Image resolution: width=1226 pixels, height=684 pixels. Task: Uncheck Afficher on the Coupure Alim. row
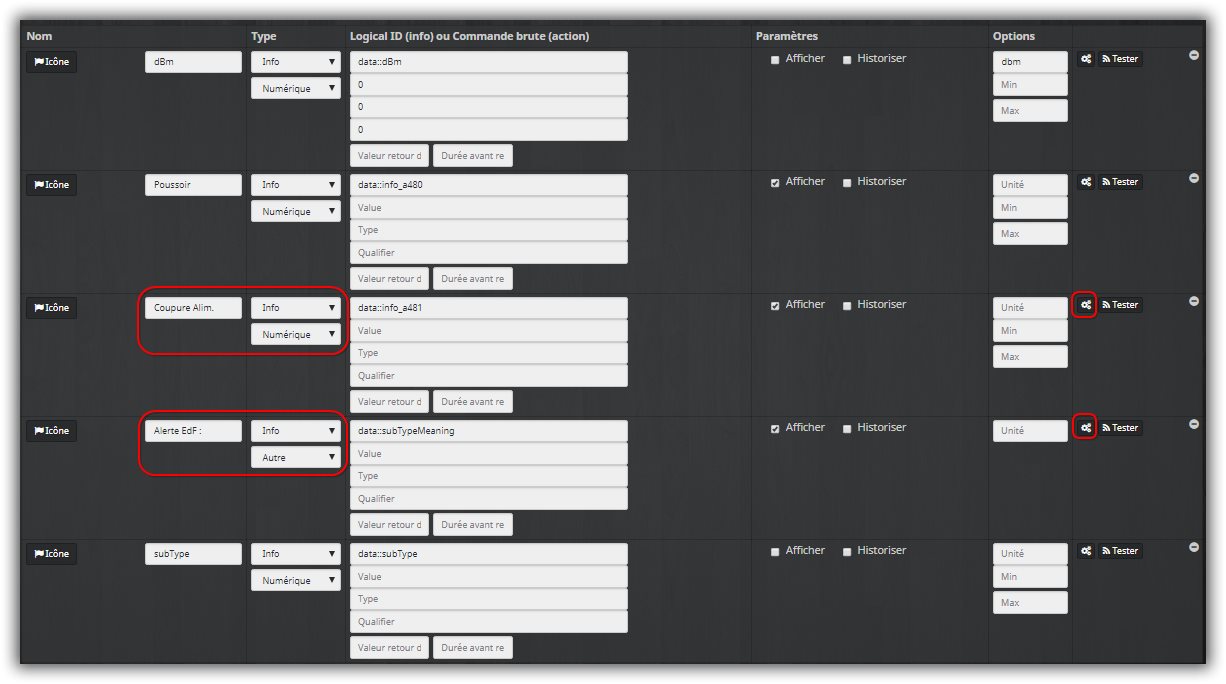[x=775, y=306]
